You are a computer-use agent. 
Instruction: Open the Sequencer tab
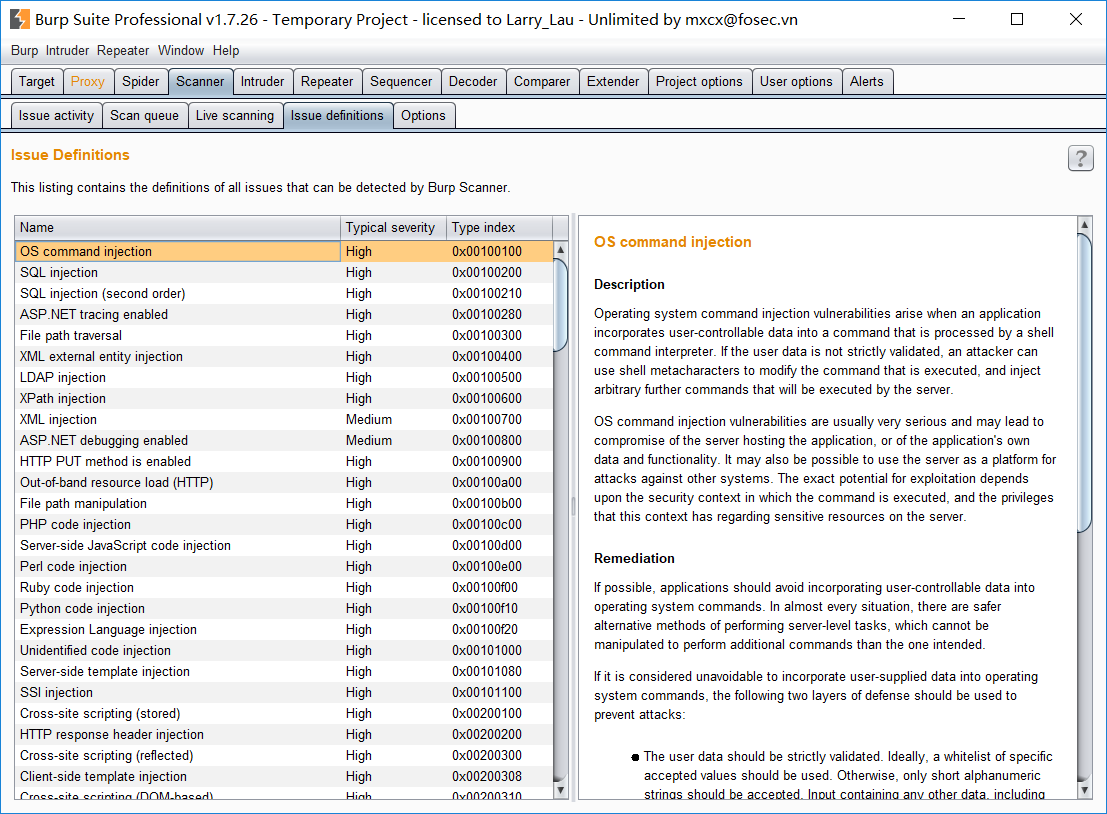pos(401,81)
